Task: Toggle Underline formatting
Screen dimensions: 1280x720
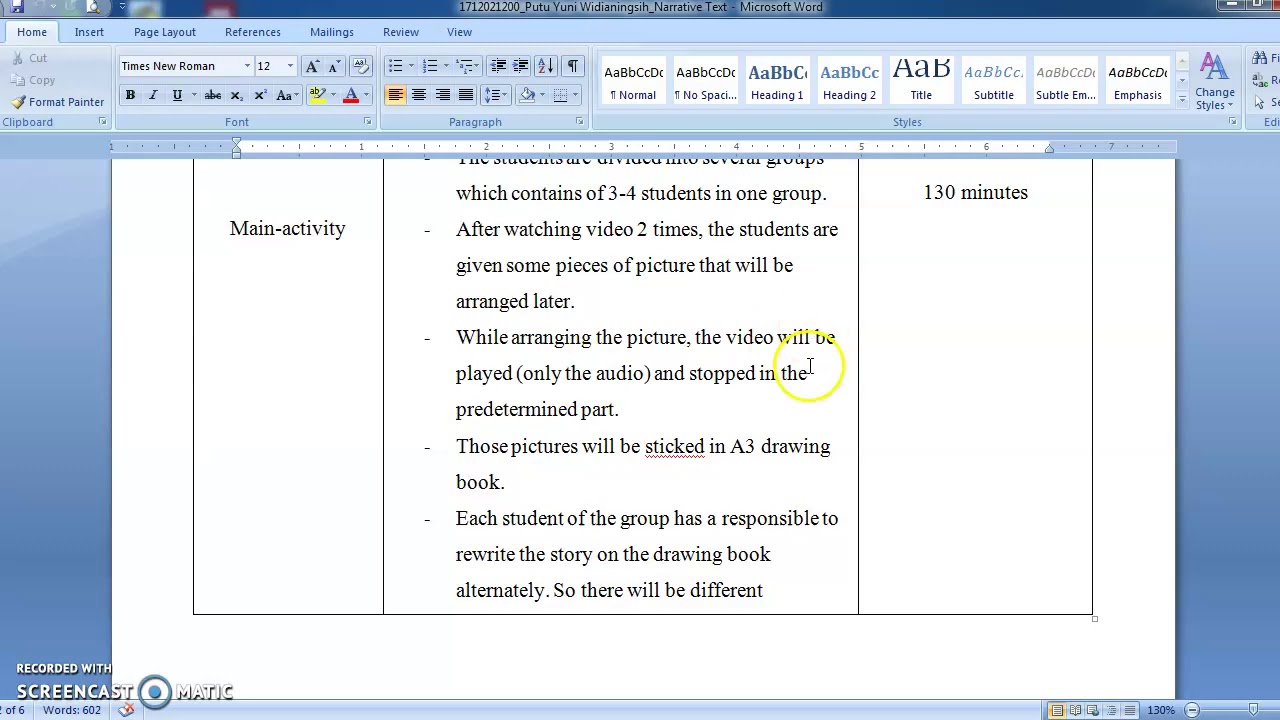Action: (177, 95)
